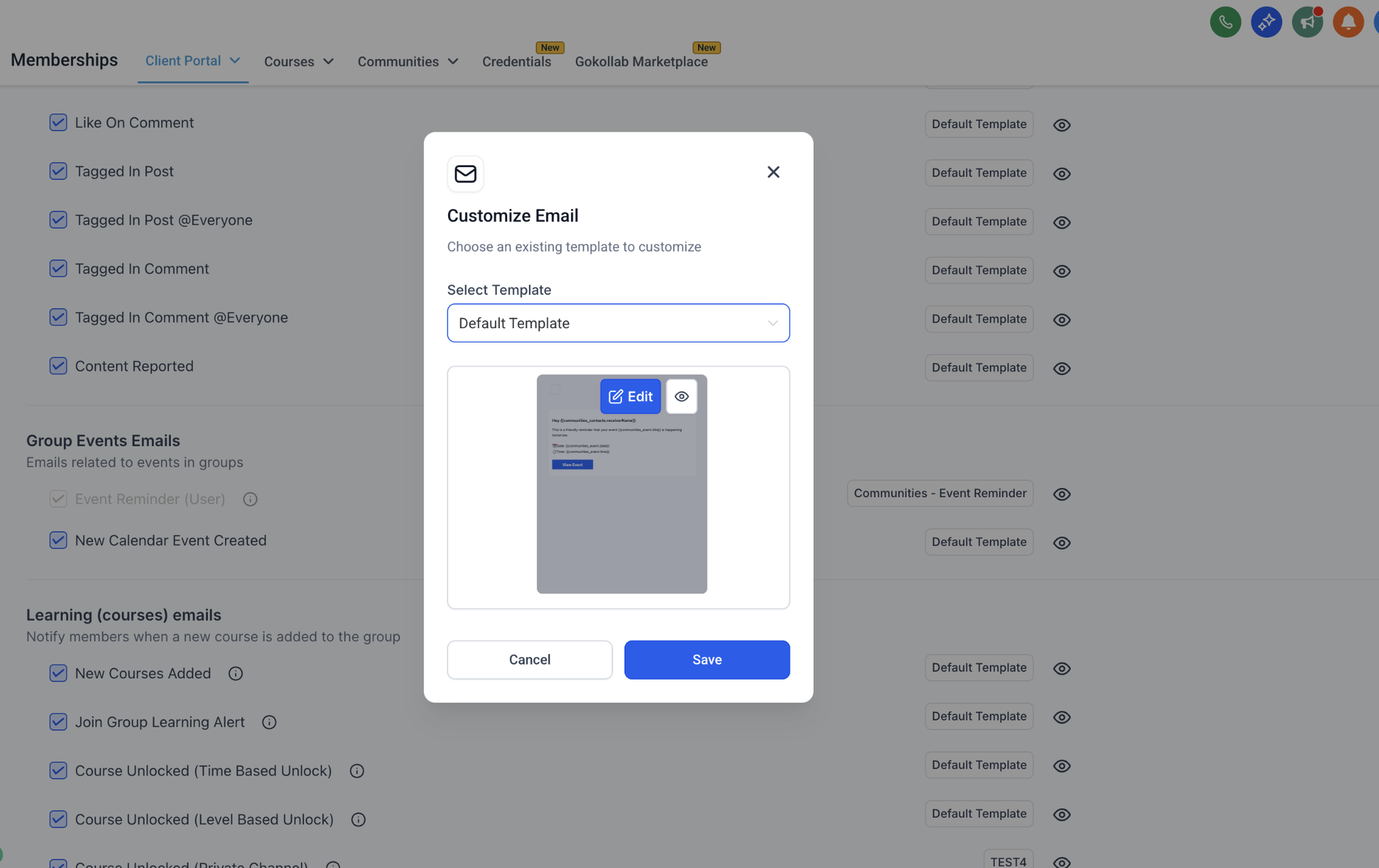This screenshot has height=868, width=1379.
Task: Switch to the Credentials tab
Action: click(516, 61)
